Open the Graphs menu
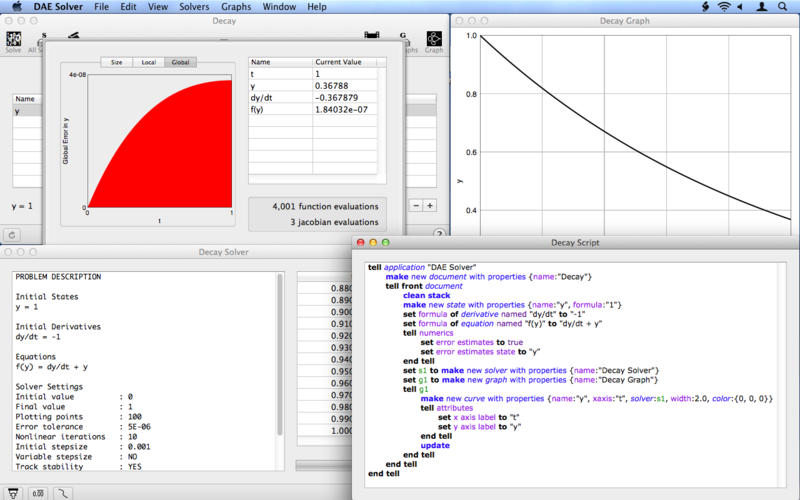 [x=236, y=7]
